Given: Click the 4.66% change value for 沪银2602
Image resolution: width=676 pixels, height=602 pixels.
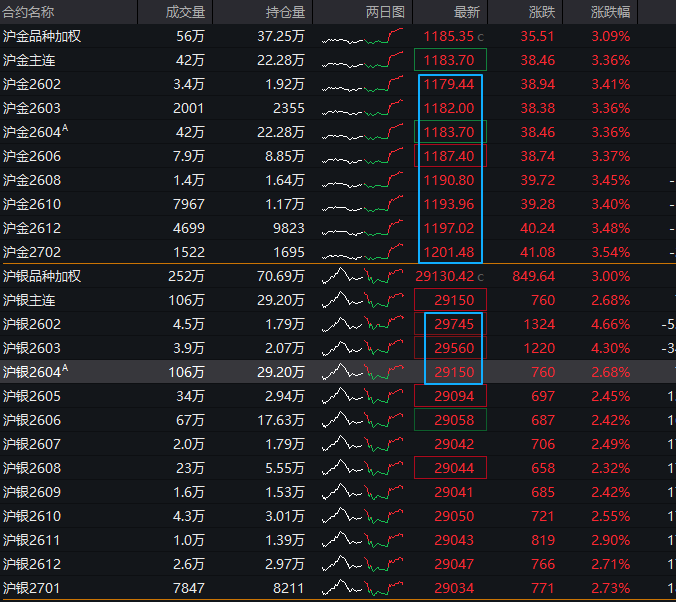Looking at the screenshot, I should 610,324.
